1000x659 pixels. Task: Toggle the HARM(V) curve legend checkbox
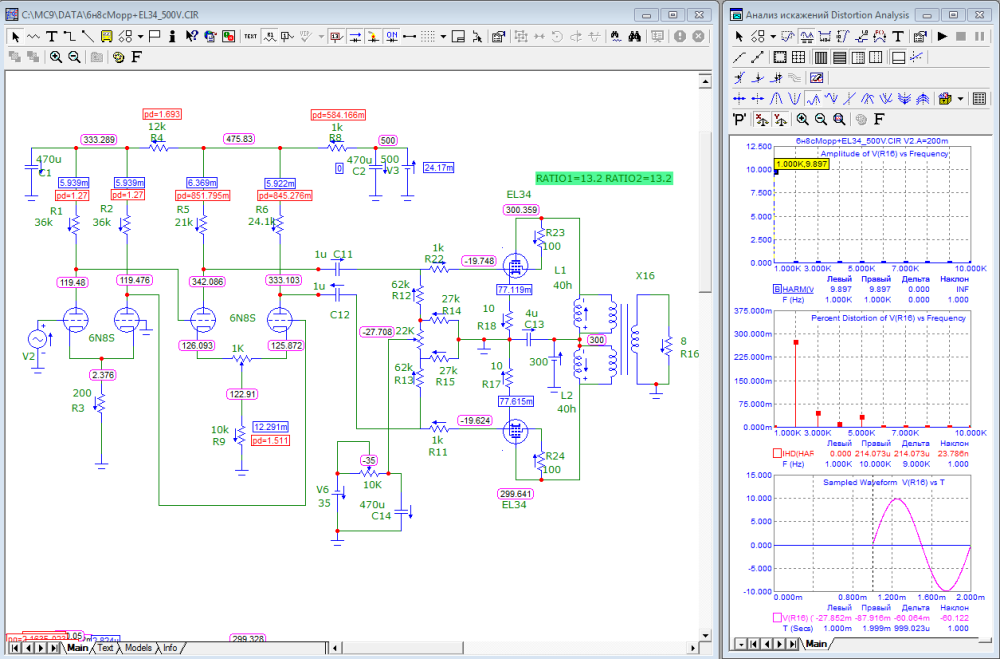coord(779,288)
